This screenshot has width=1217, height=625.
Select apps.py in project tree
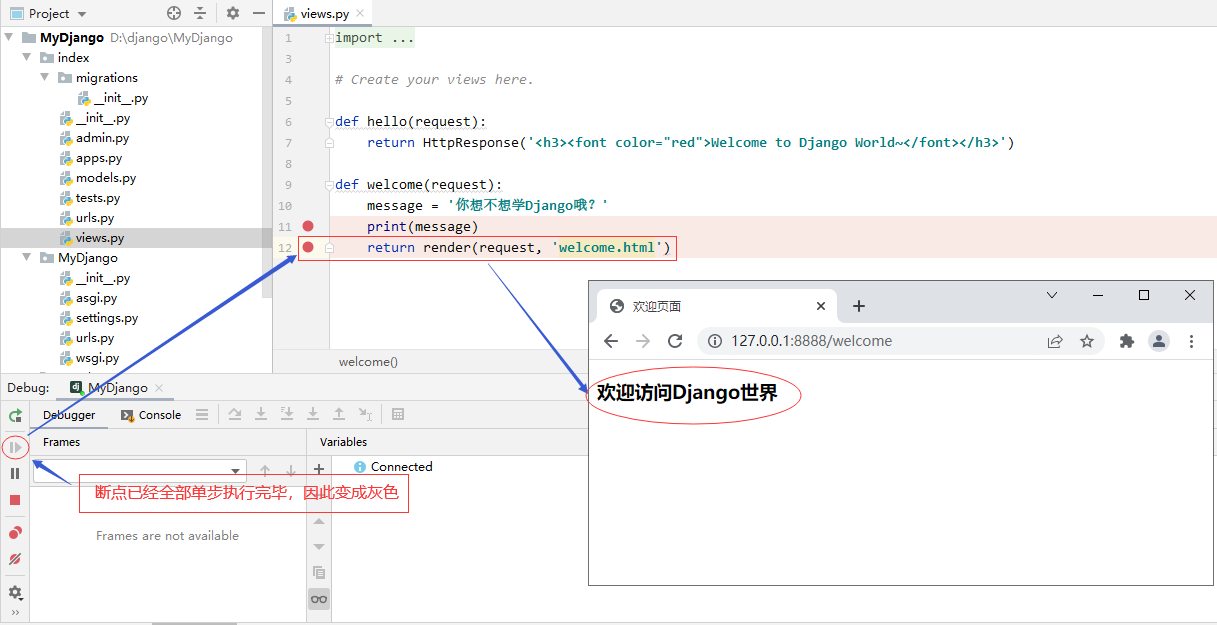point(91,158)
